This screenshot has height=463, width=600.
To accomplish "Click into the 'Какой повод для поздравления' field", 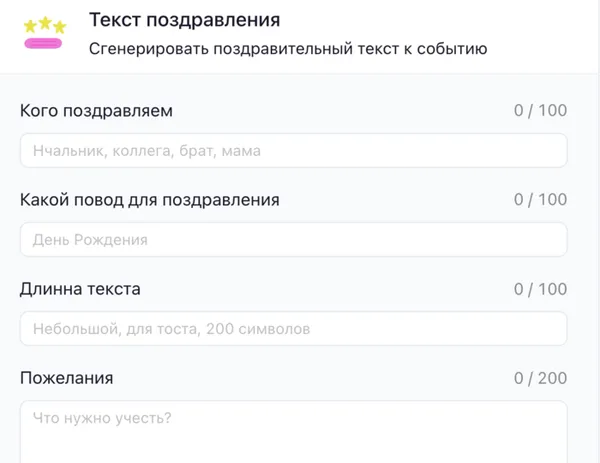I will [294, 240].
